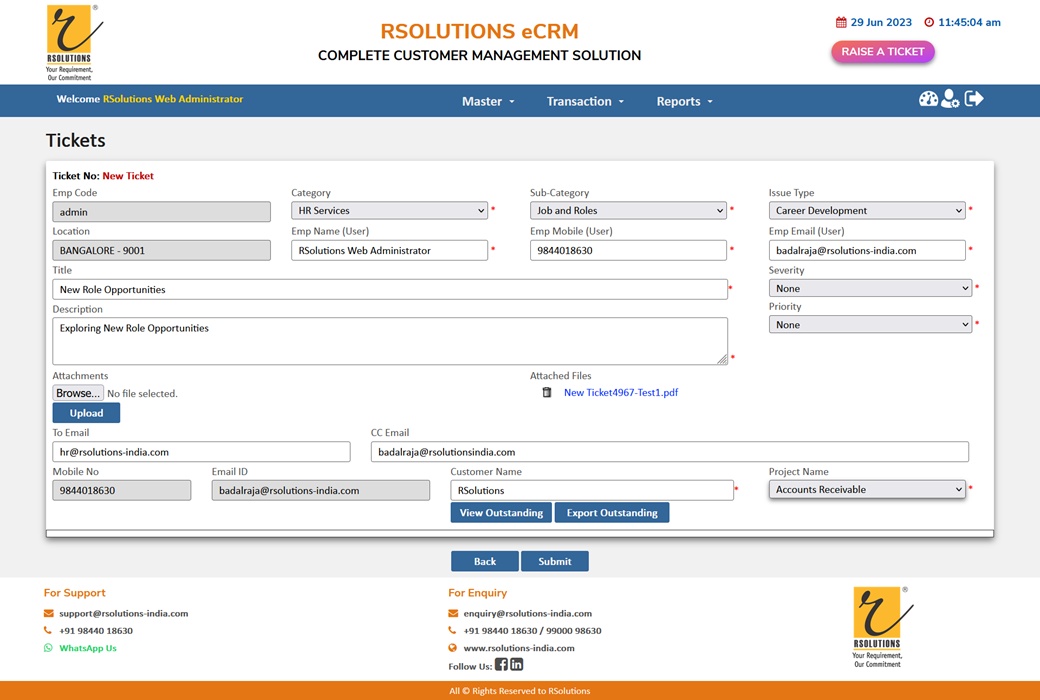Click the logout arrow icon
This screenshot has height=700, width=1040.
pyautogui.click(x=974, y=98)
